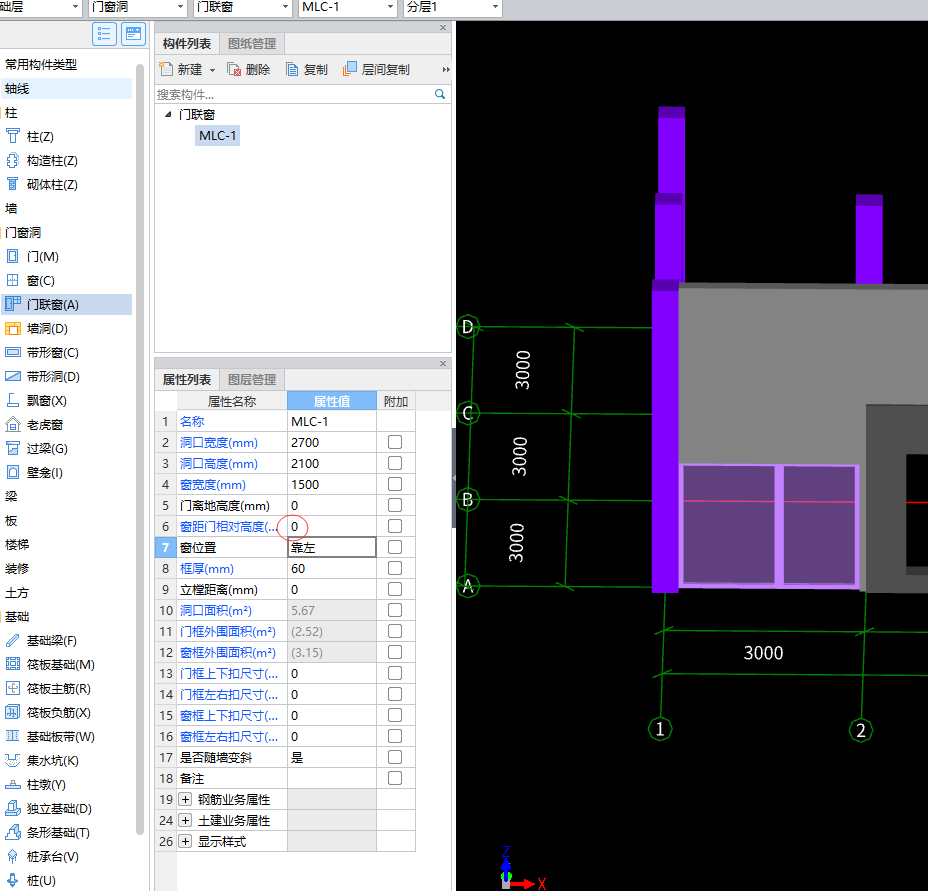Select the 筏板负筋(X) component
928x891 pixels.
coord(48,712)
